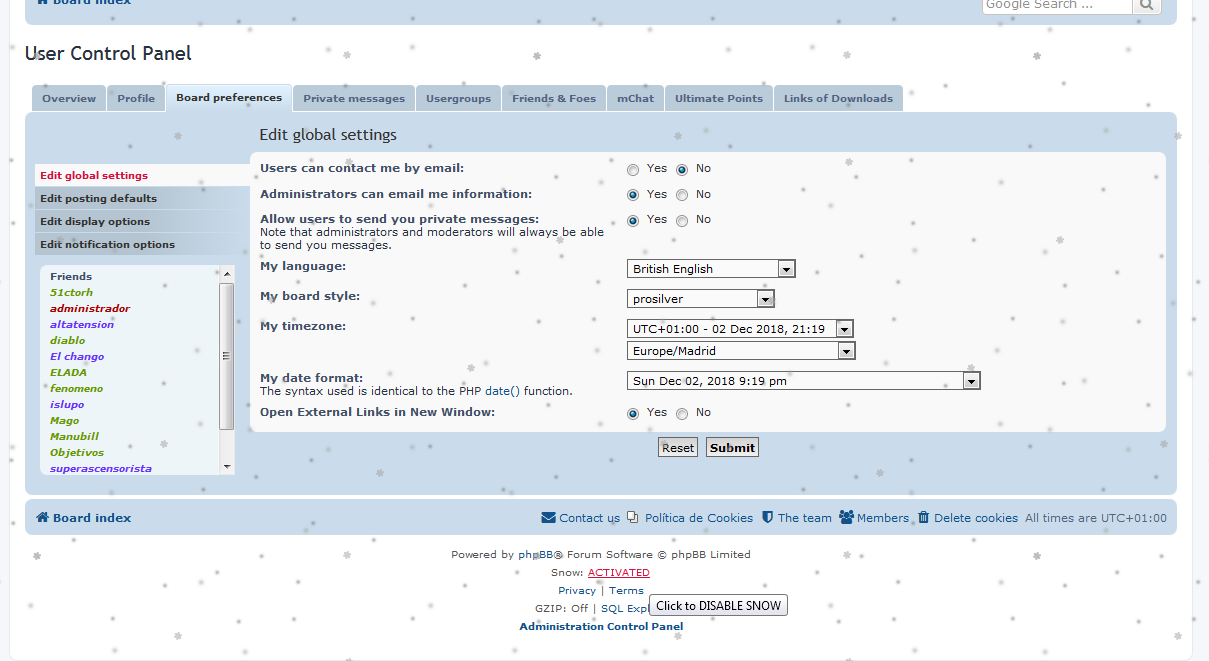Select No for administrators emailing information
Image resolution: width=1209 pixels, height=661 pixels.
coord(682,196)
